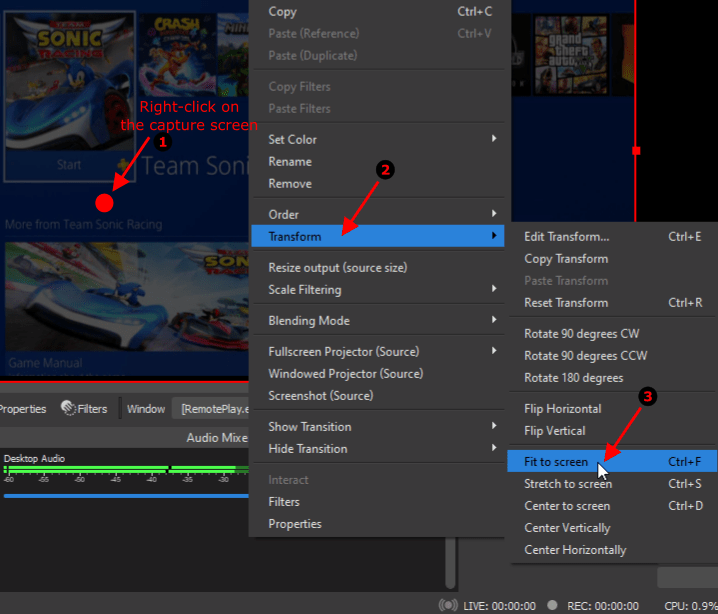Select Remove in the context menu
Viewport: 718px width, 614px height.
[x=378, y=184]
